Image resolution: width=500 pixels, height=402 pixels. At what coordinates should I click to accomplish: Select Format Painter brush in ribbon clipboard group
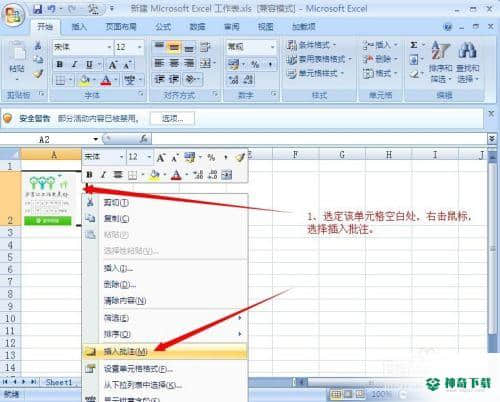pyautogui.click(x=38, y=74)
